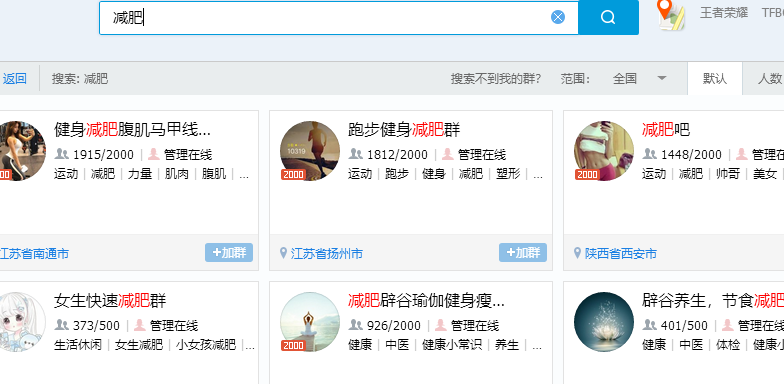Screen dimensions: 784x384
Task: Open the map location icon
Action: click(670, 15)
